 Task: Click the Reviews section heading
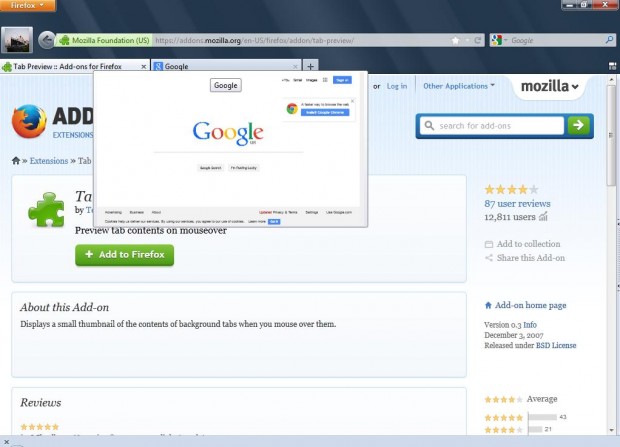pos(41,403)
